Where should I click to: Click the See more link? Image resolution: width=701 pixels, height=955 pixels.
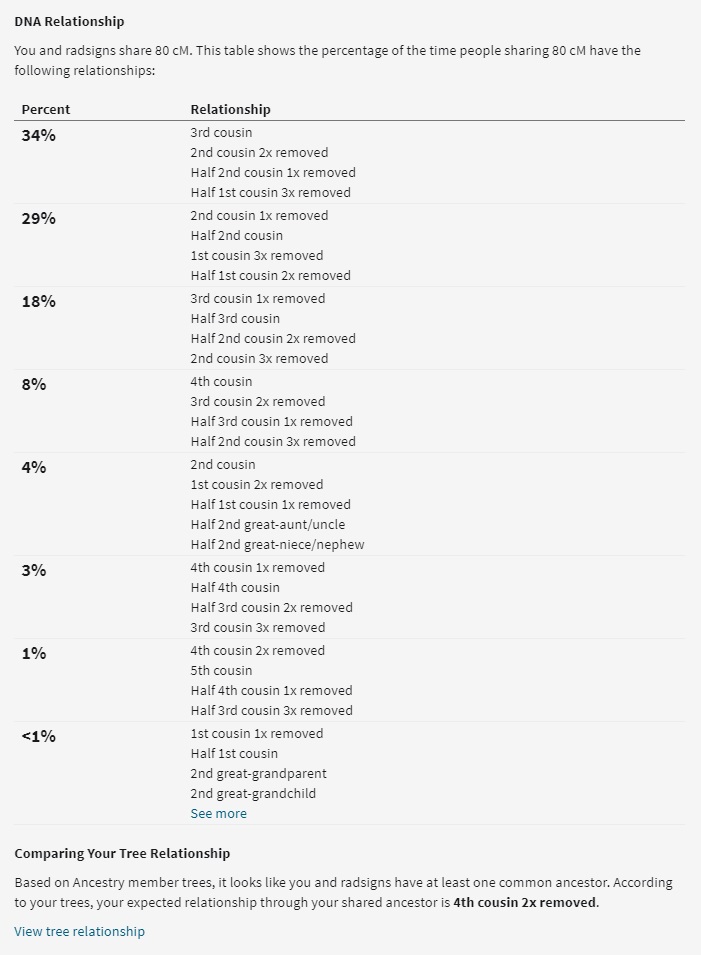pos(218,813)
